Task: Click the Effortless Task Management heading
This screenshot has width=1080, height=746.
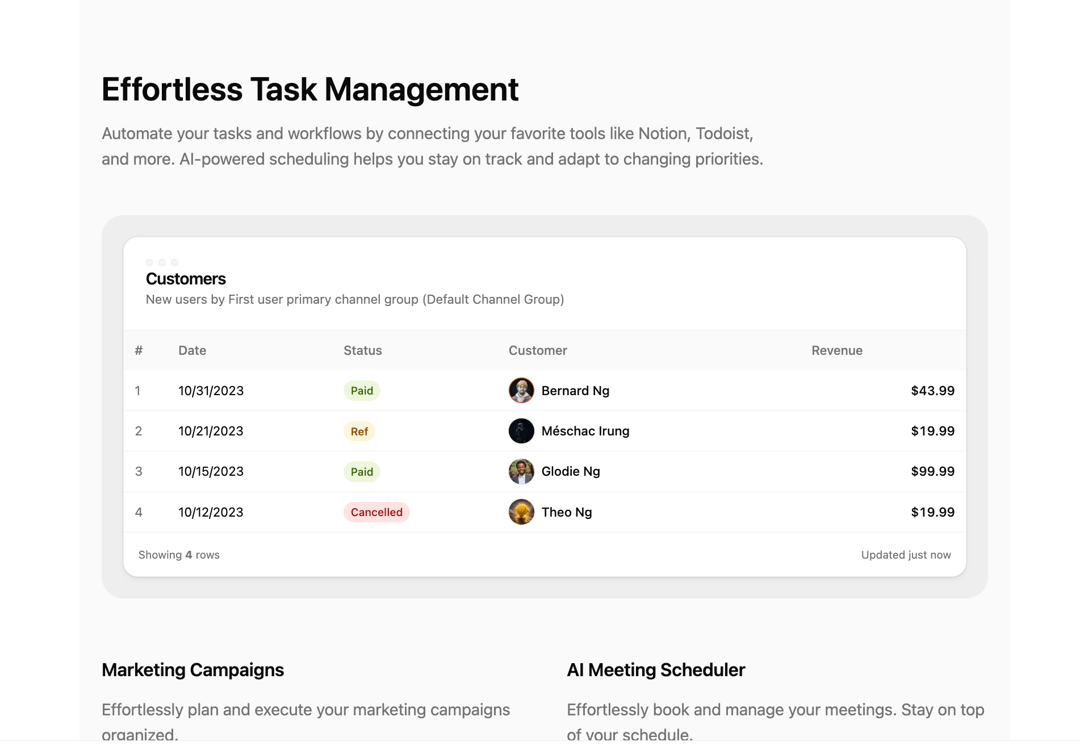Action: click(x=310, y=90)
